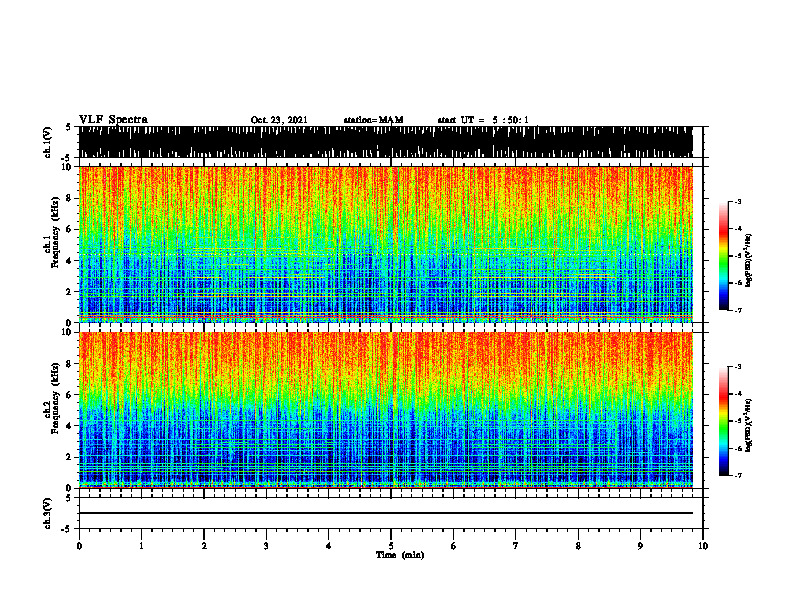Click the time axis tick label "3"
This screenshot has height=612, width=792.
pyautogui.click(x=266, y=546)
